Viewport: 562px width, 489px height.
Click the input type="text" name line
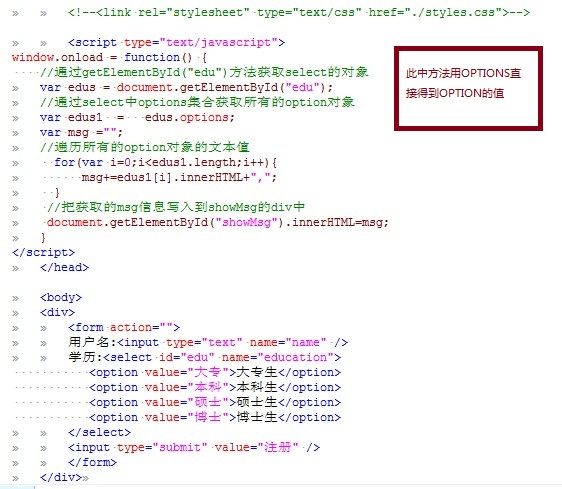pyautogui.click(x=208, y=343)
